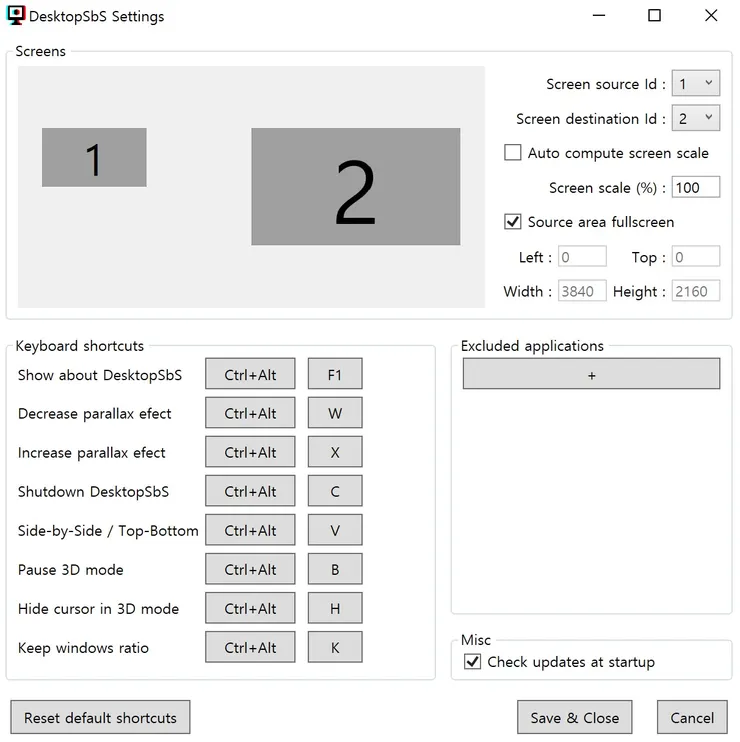Click the 'Excluded applications' group title

tap(532, 346)
